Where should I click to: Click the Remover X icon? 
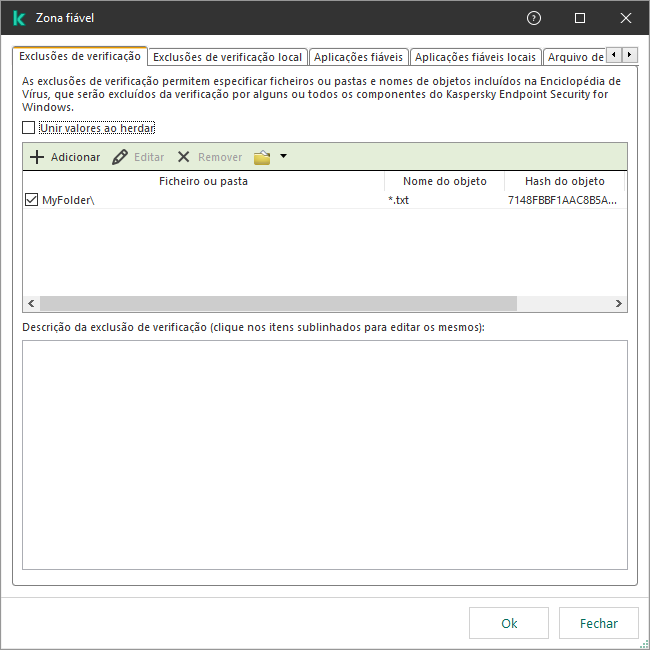(x=184, y=157)
